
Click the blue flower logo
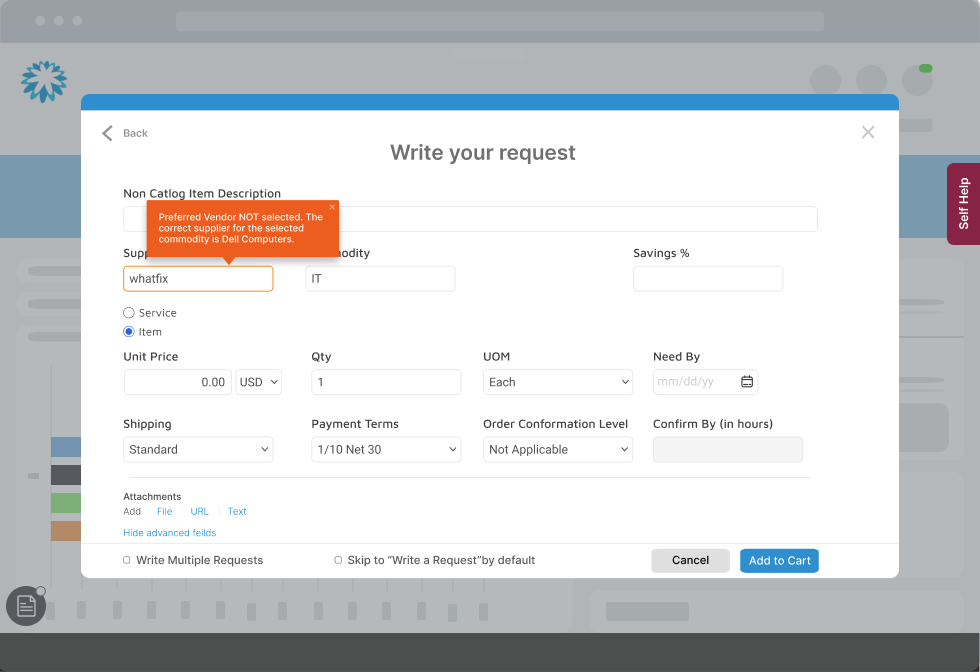click(x=44, y=81)
